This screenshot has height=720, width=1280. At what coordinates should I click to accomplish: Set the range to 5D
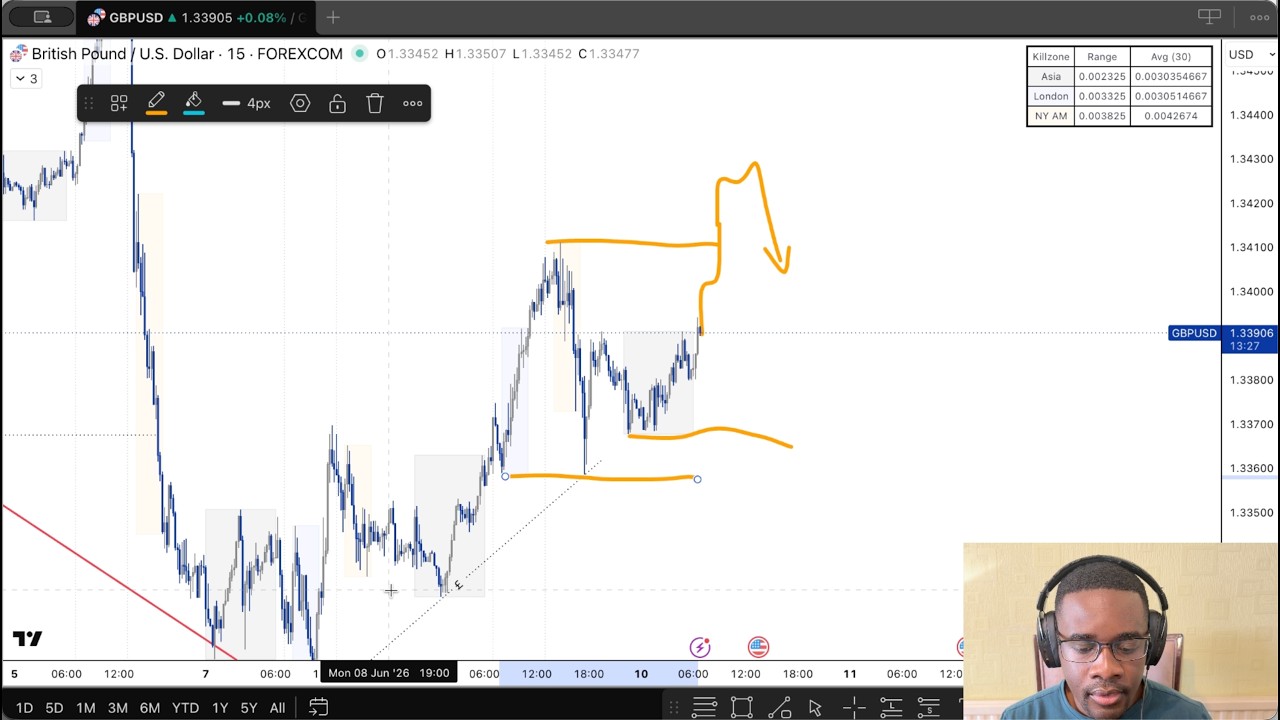click(54, 708)
